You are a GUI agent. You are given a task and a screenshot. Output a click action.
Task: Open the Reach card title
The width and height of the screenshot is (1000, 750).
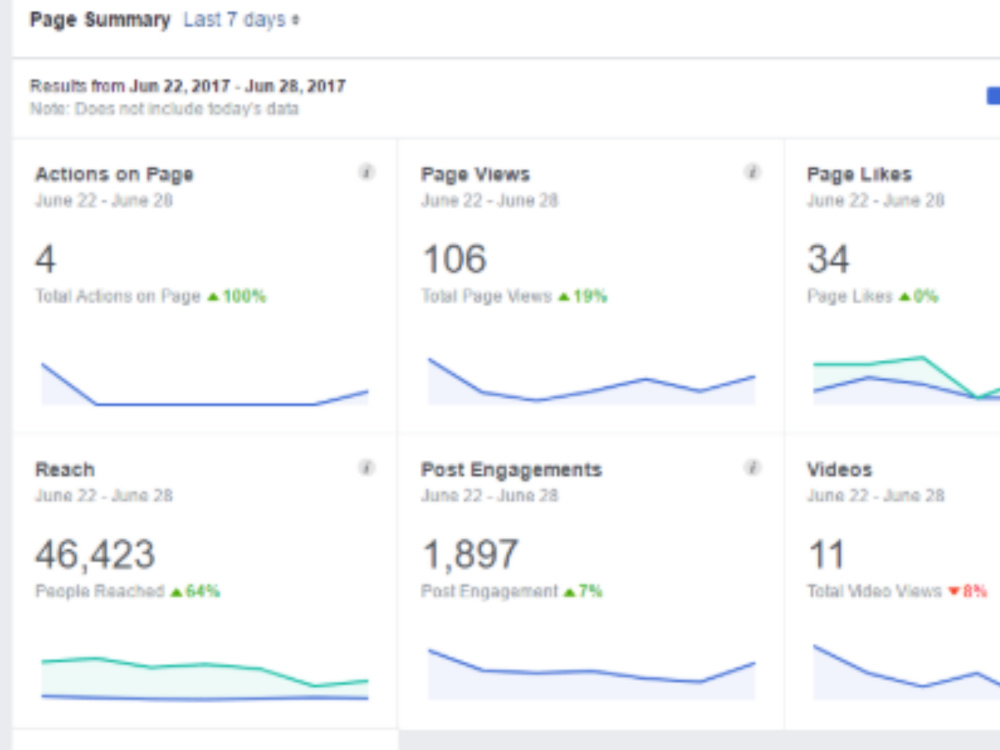(x=65, y=469)
